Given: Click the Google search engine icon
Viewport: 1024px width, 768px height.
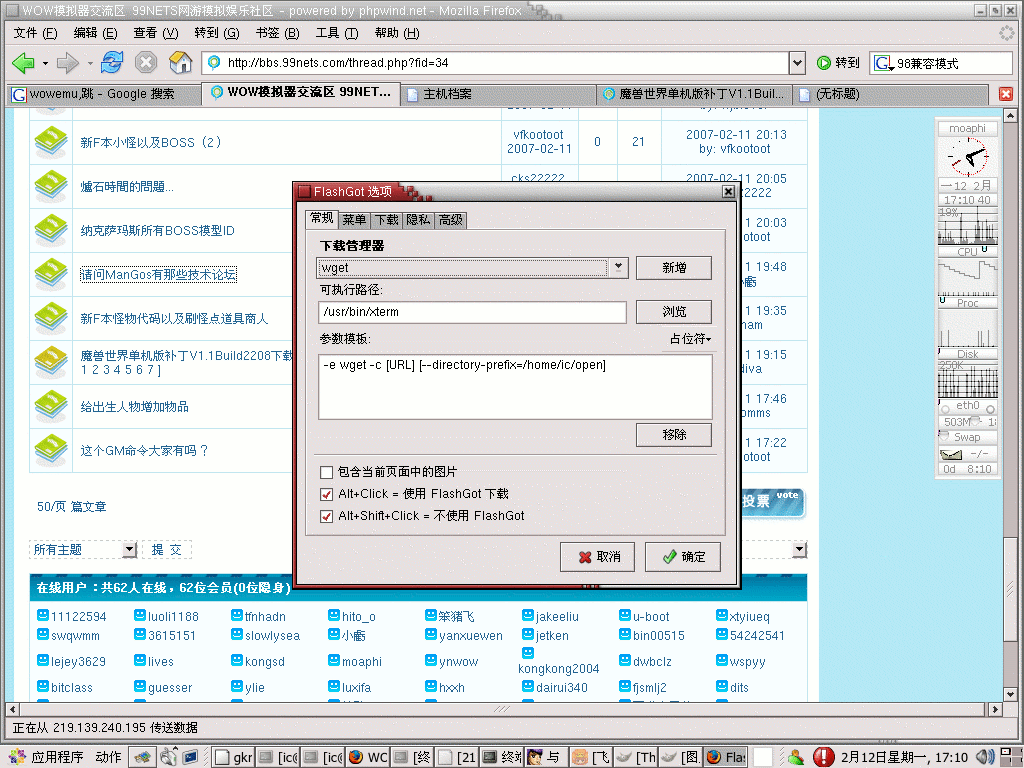Looking at the screenshot, I should click(x=883, y=63).
